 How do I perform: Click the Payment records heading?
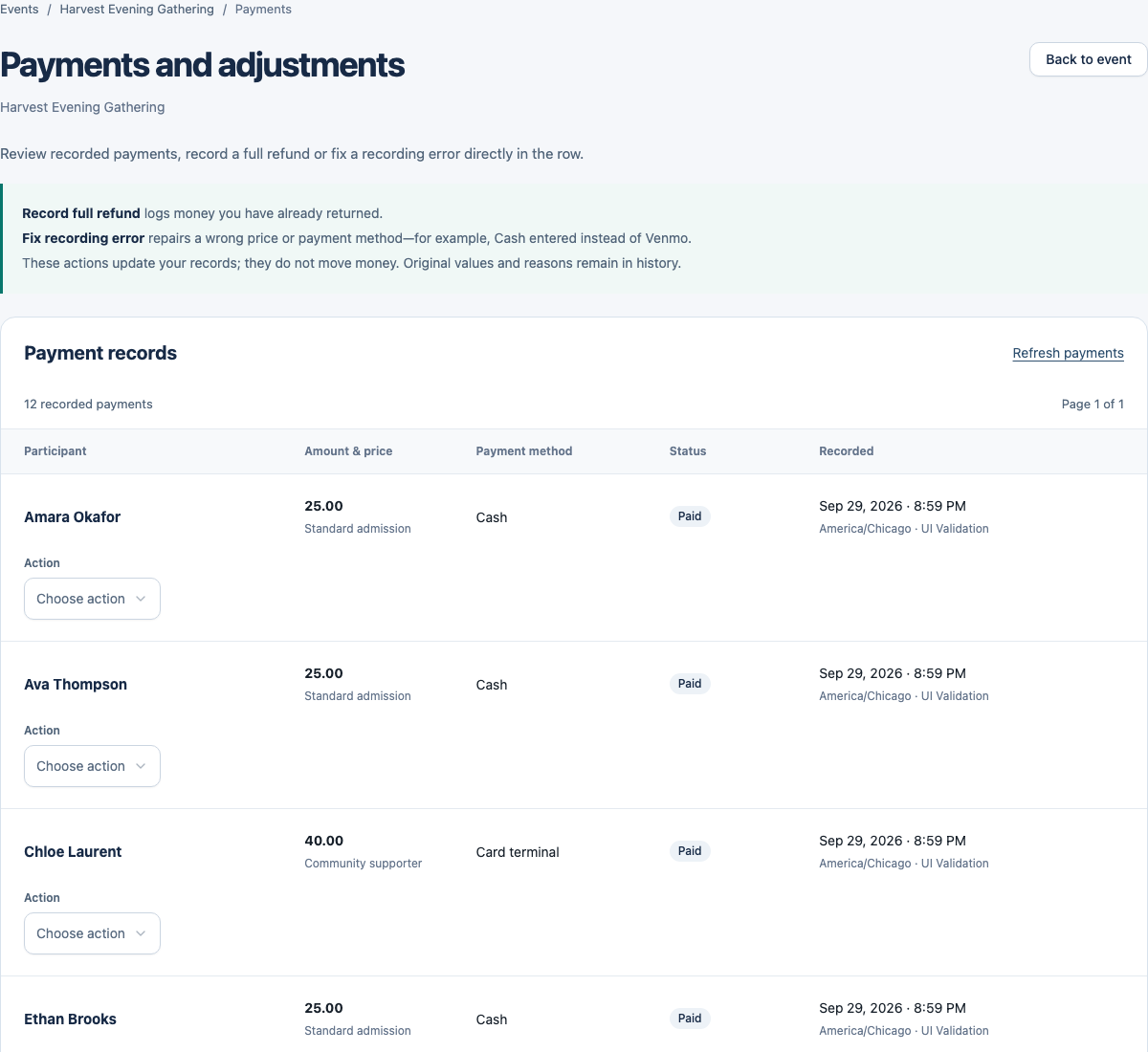(100, 353)
